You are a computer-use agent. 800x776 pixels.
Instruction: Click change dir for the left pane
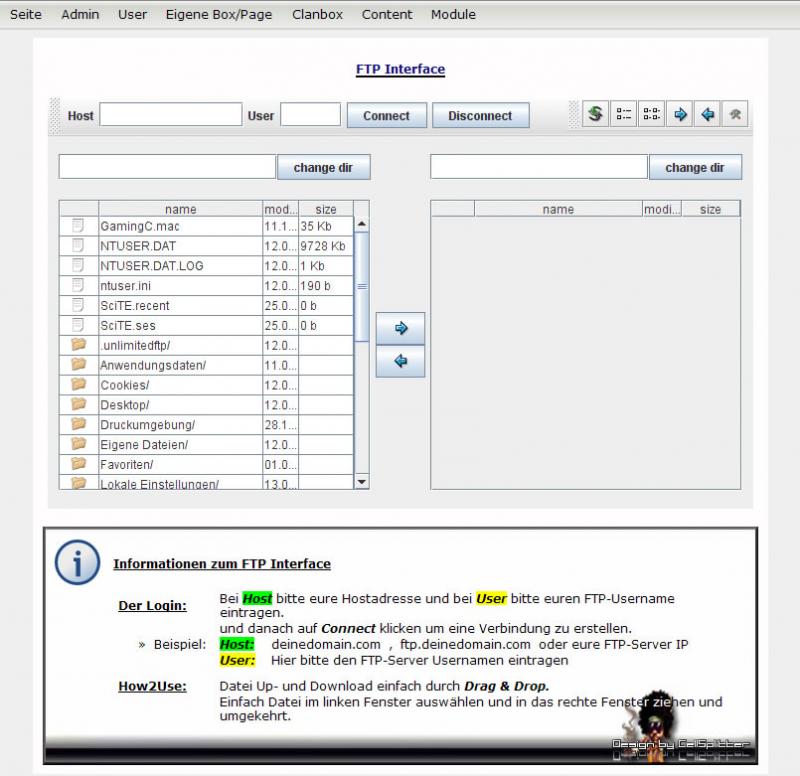pos(323,167)
